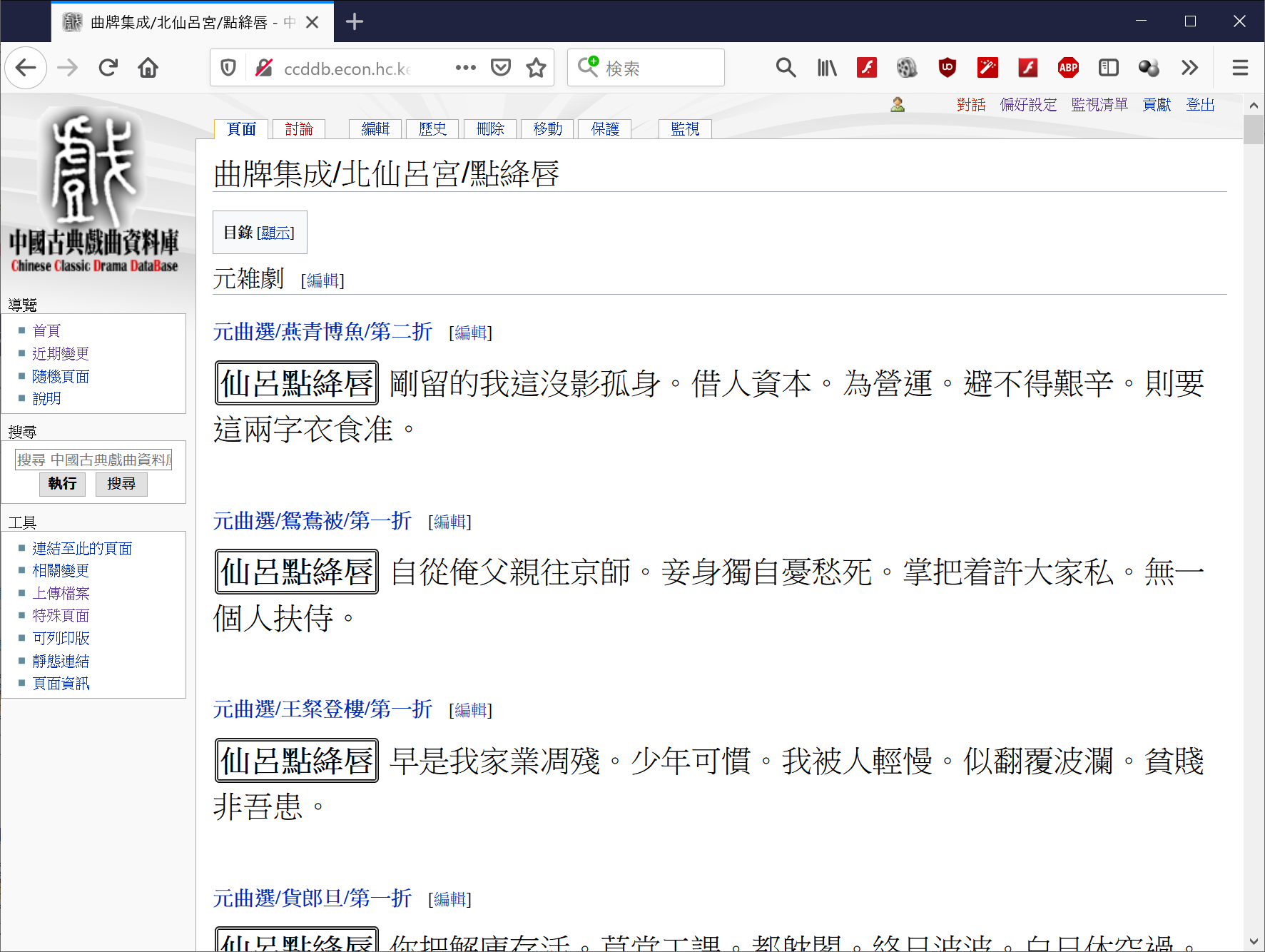The height and width of the screenshot is (952, 1265).
Task: Click the 近期變更 sidebar link
Action: point(61,353)
